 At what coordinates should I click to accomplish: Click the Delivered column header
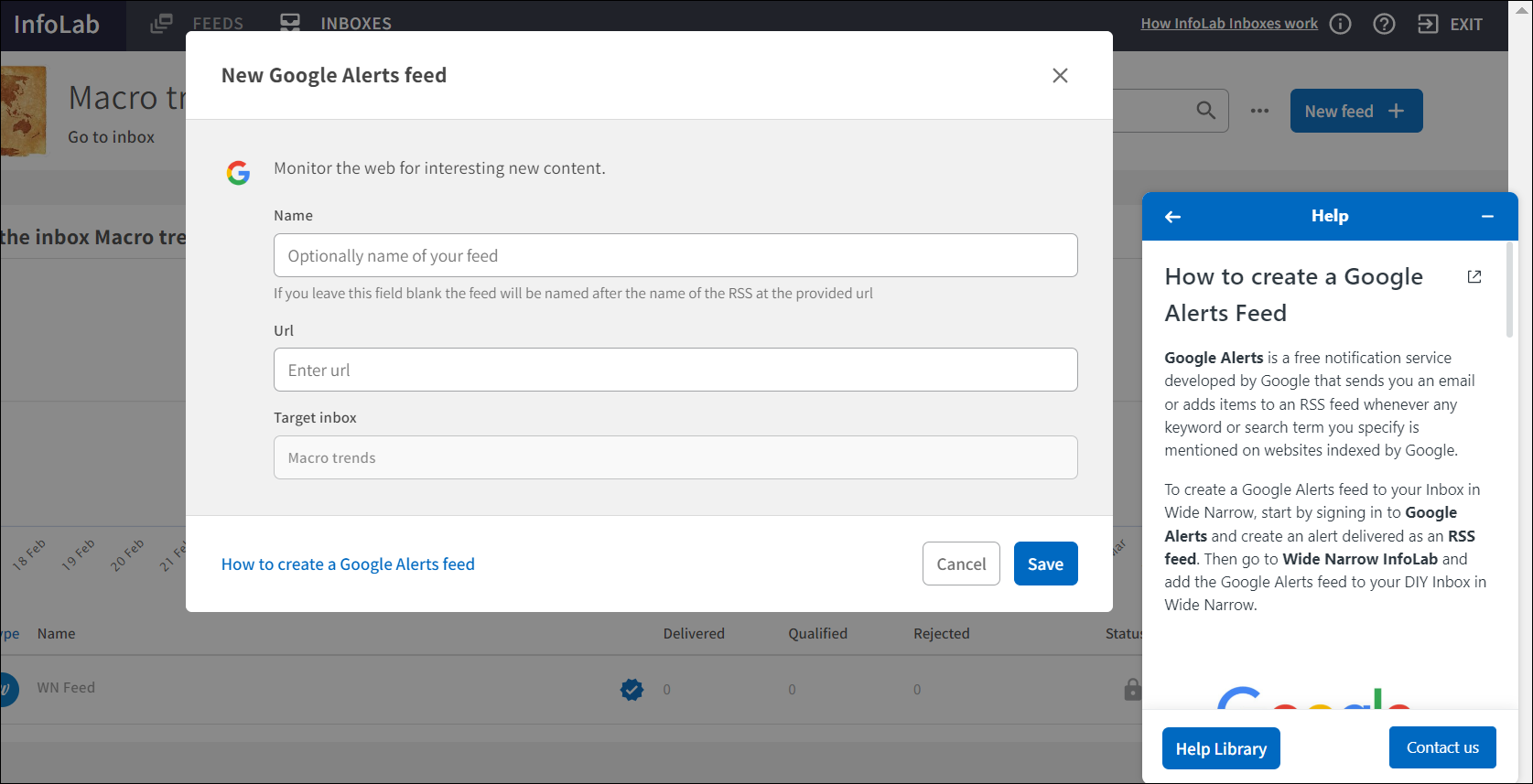click(694, 633)
